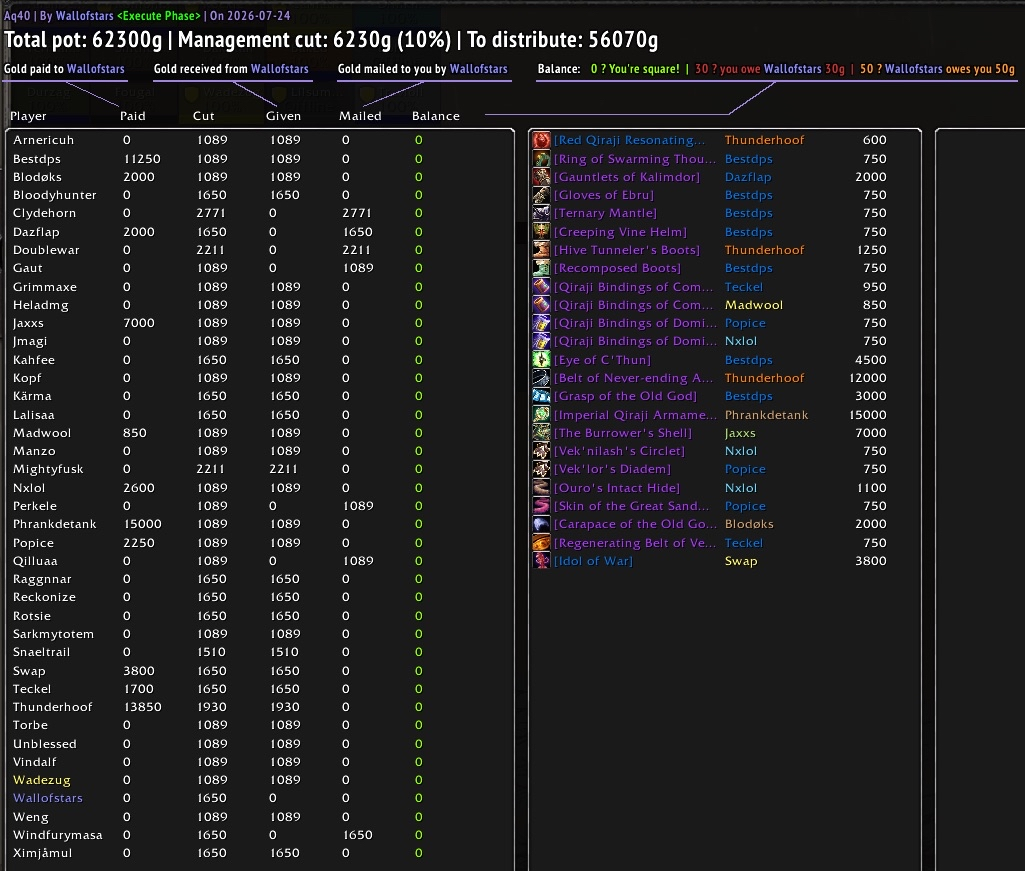Click the 'Gold paid to Wallofstars' legend
Screen dimensions: 1025x871
[x=64, y=69]
